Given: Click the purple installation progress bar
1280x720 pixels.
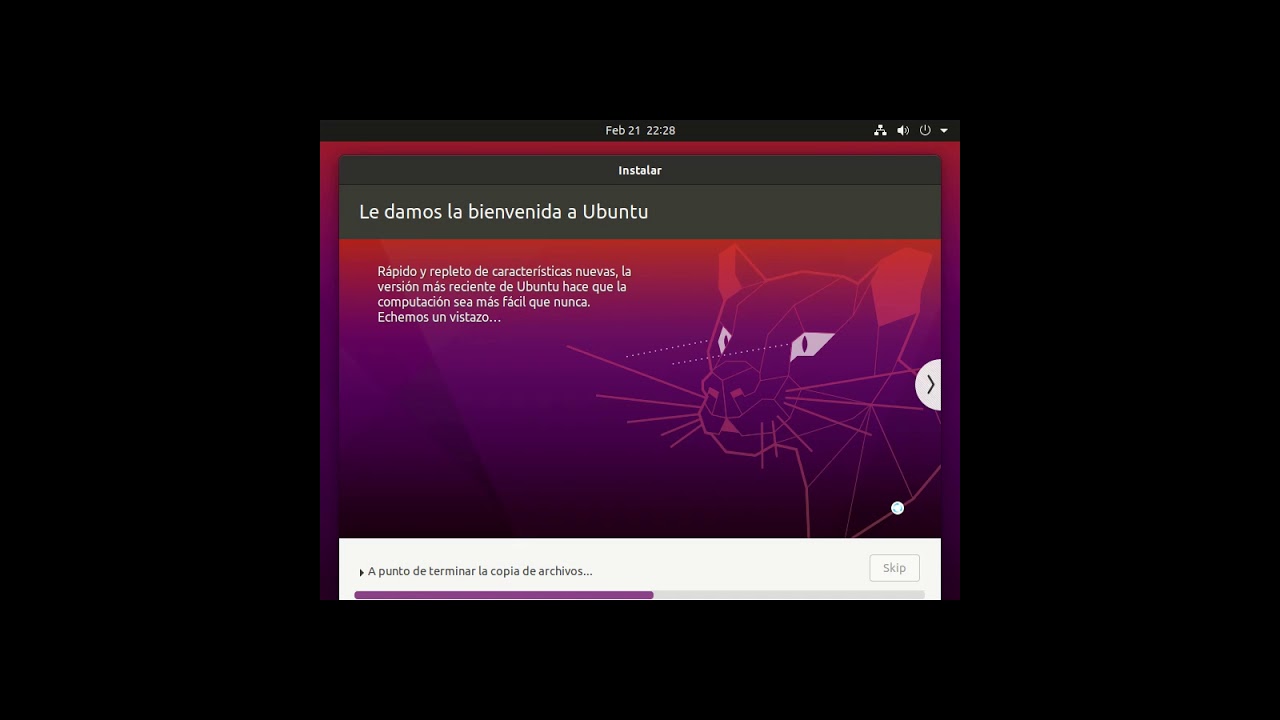Looking at the screenshot, I should point(639,595).
